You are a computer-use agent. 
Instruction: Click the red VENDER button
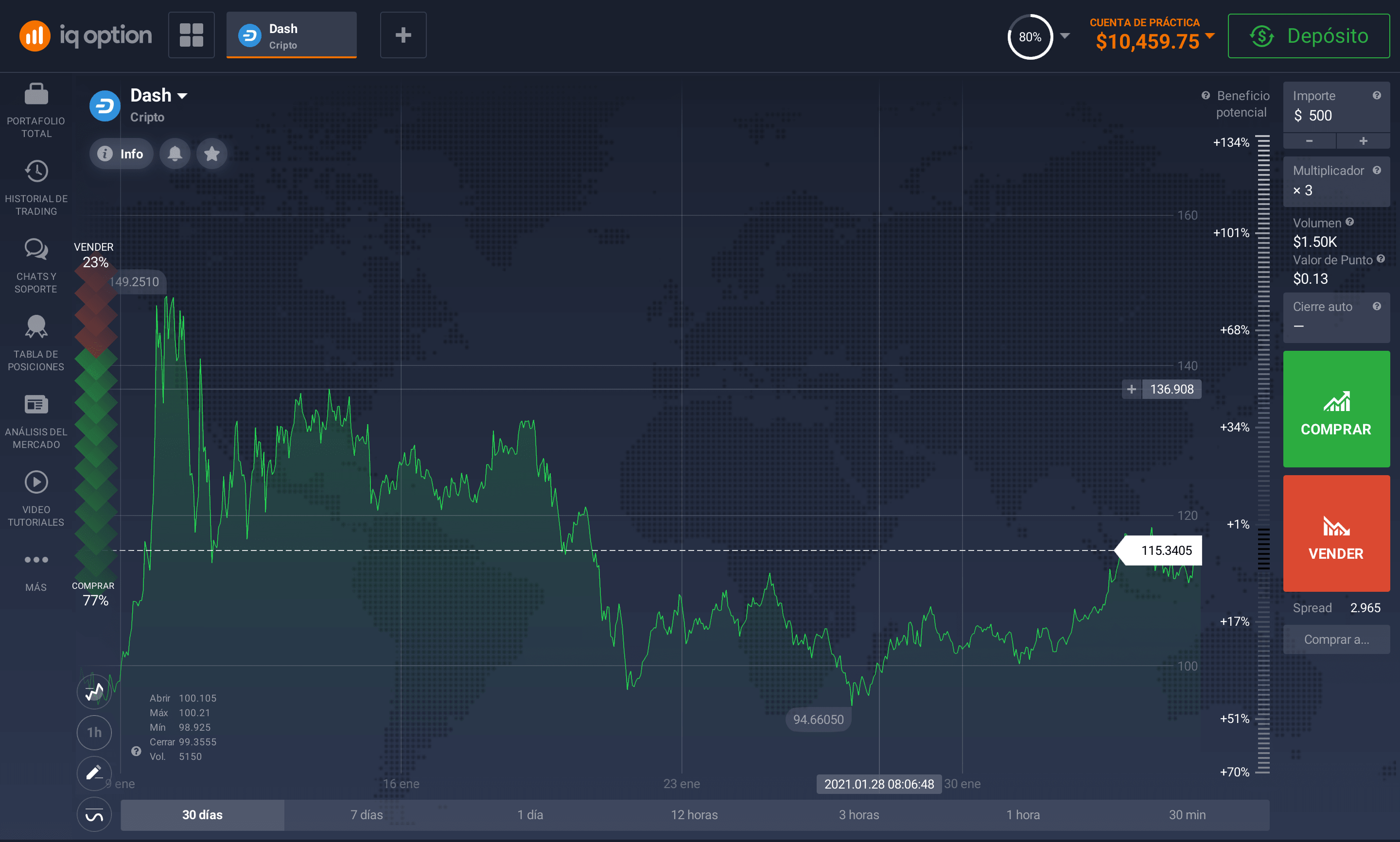[1336, 533]
